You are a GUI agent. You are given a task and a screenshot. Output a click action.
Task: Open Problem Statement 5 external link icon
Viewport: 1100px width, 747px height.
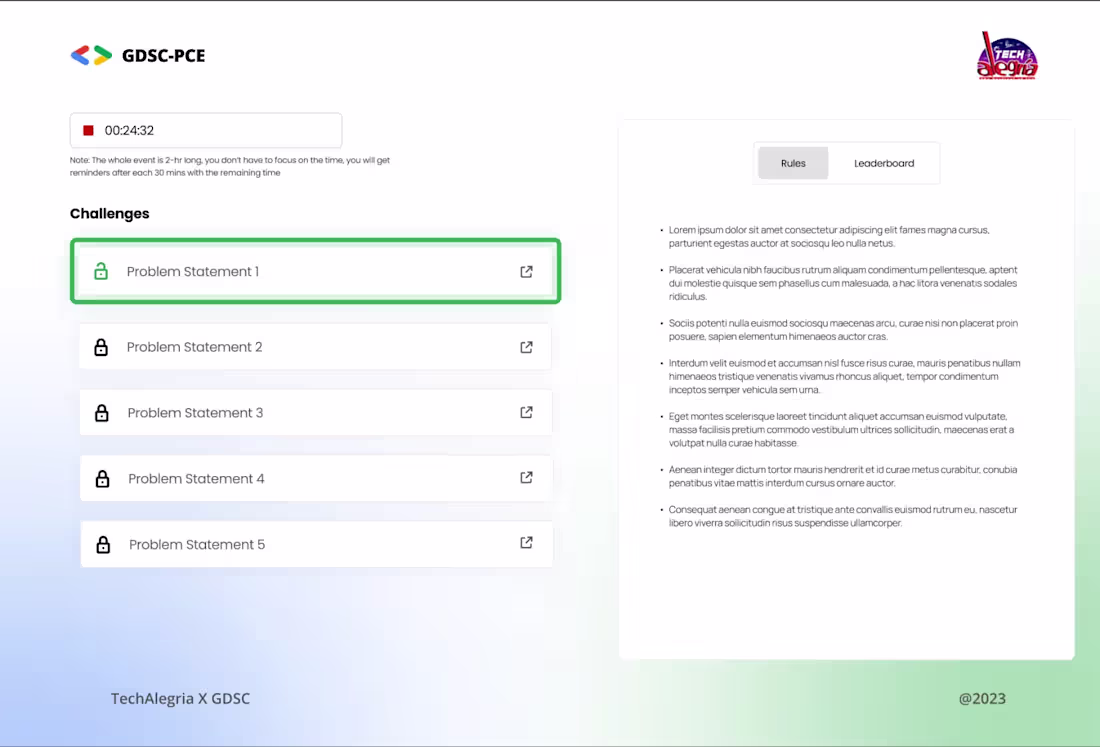coord(526,543)
